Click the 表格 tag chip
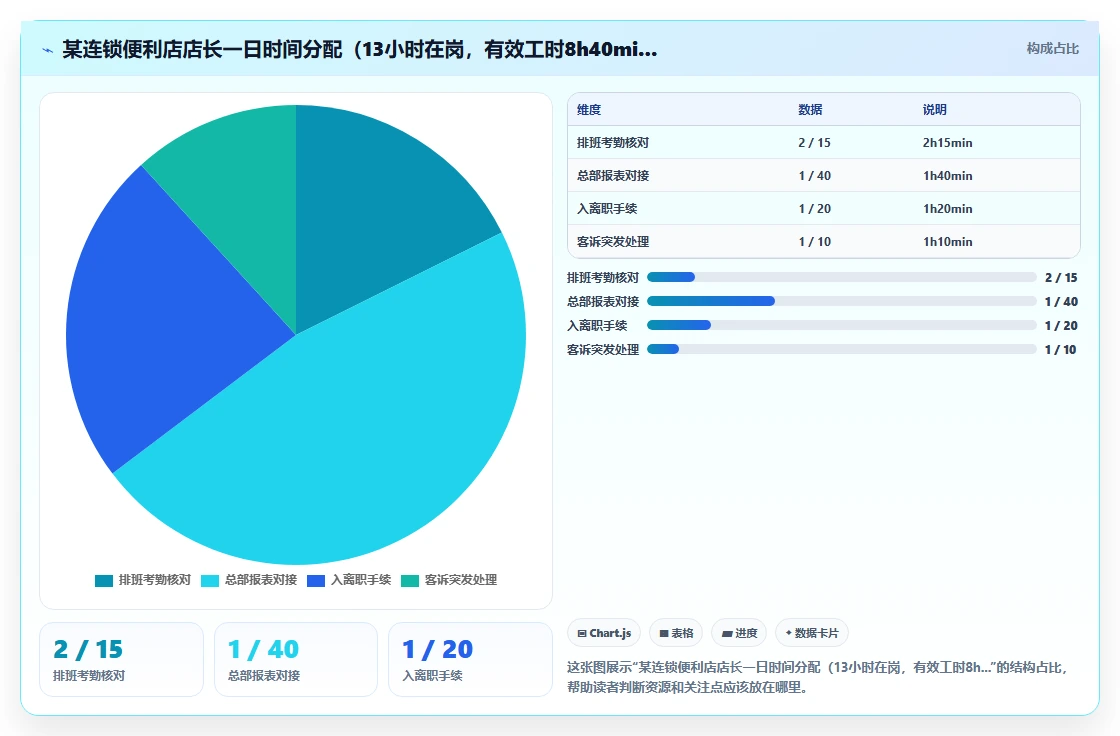Image resolution: width=1120 pixels, height=736 pixels. (676, 633)
